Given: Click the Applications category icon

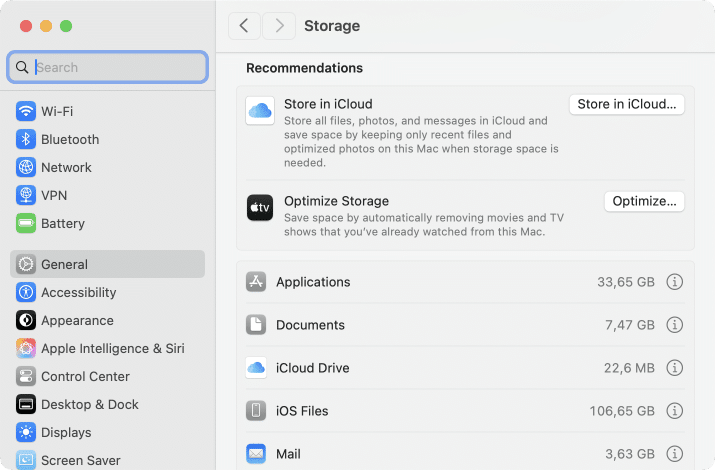Looking at the screenshot, I should (256, 282).
